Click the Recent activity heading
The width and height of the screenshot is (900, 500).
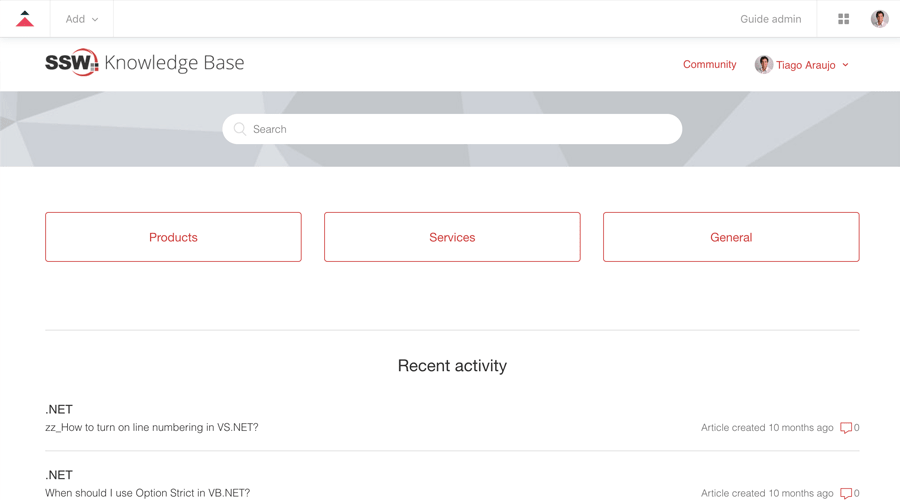[x=452, y=366]
